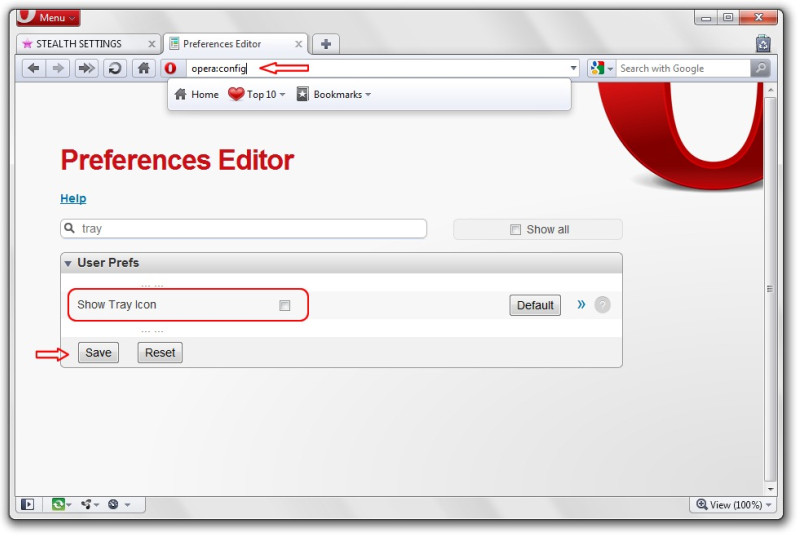800x537 pixels.
Task: Open a new tab with plus button
Action: click(326, 44)
